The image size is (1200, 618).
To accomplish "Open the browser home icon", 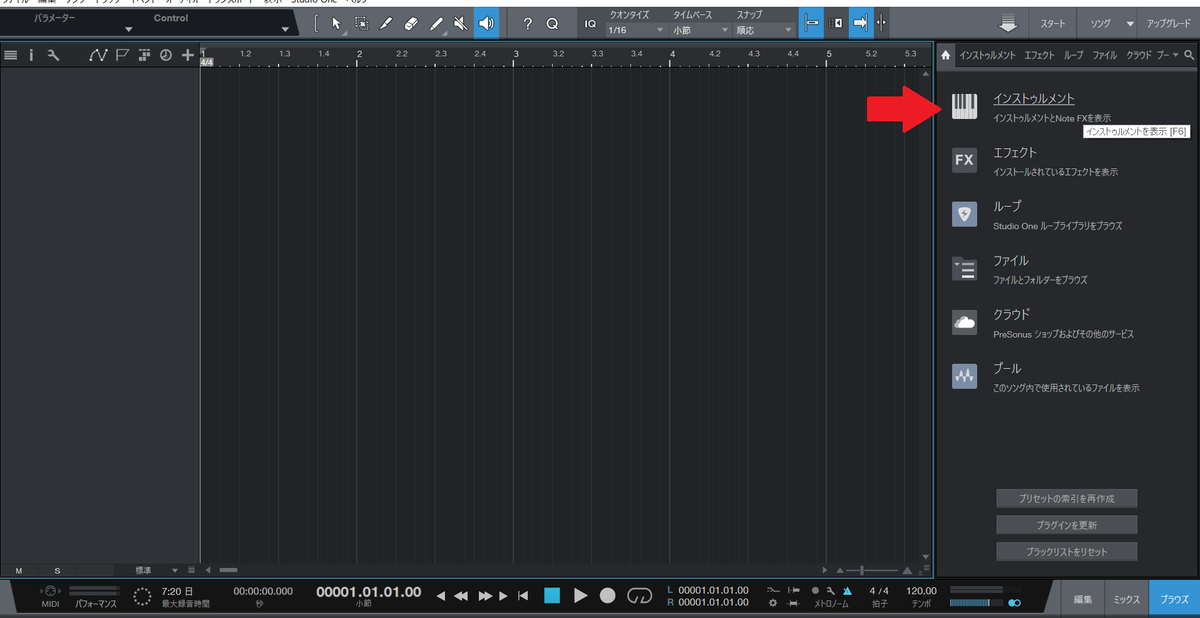I will (945, 55).
